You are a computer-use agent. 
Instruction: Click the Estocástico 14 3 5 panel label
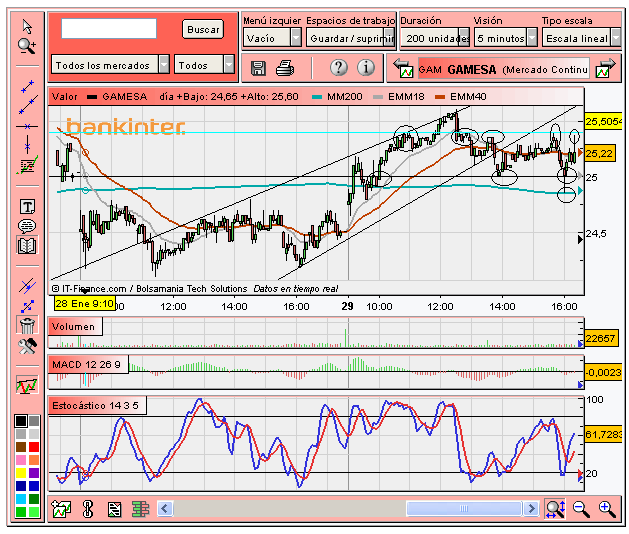pos(97,405)
